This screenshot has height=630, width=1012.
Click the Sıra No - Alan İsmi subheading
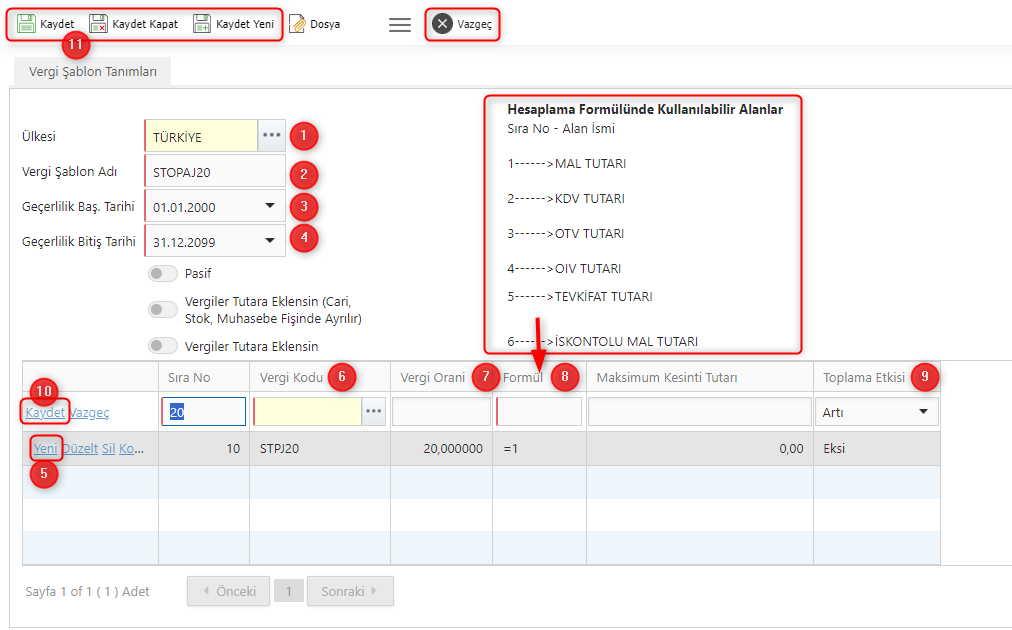561,128
